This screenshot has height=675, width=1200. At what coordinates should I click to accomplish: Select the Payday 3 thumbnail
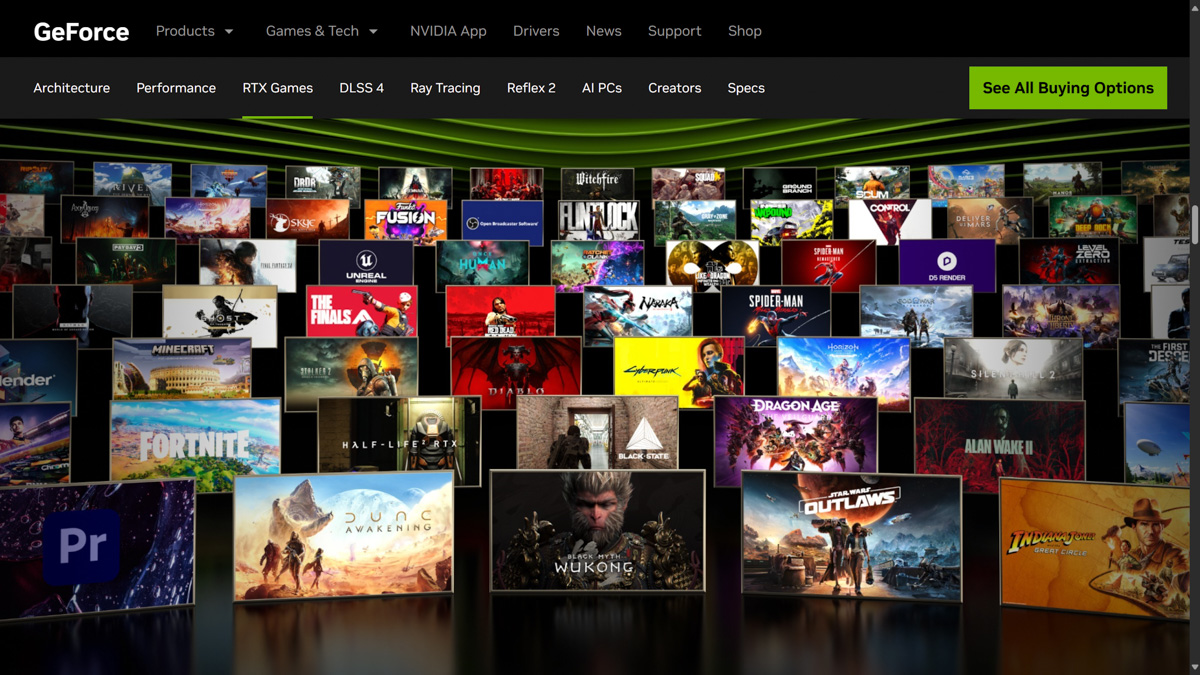click(126, 262)
